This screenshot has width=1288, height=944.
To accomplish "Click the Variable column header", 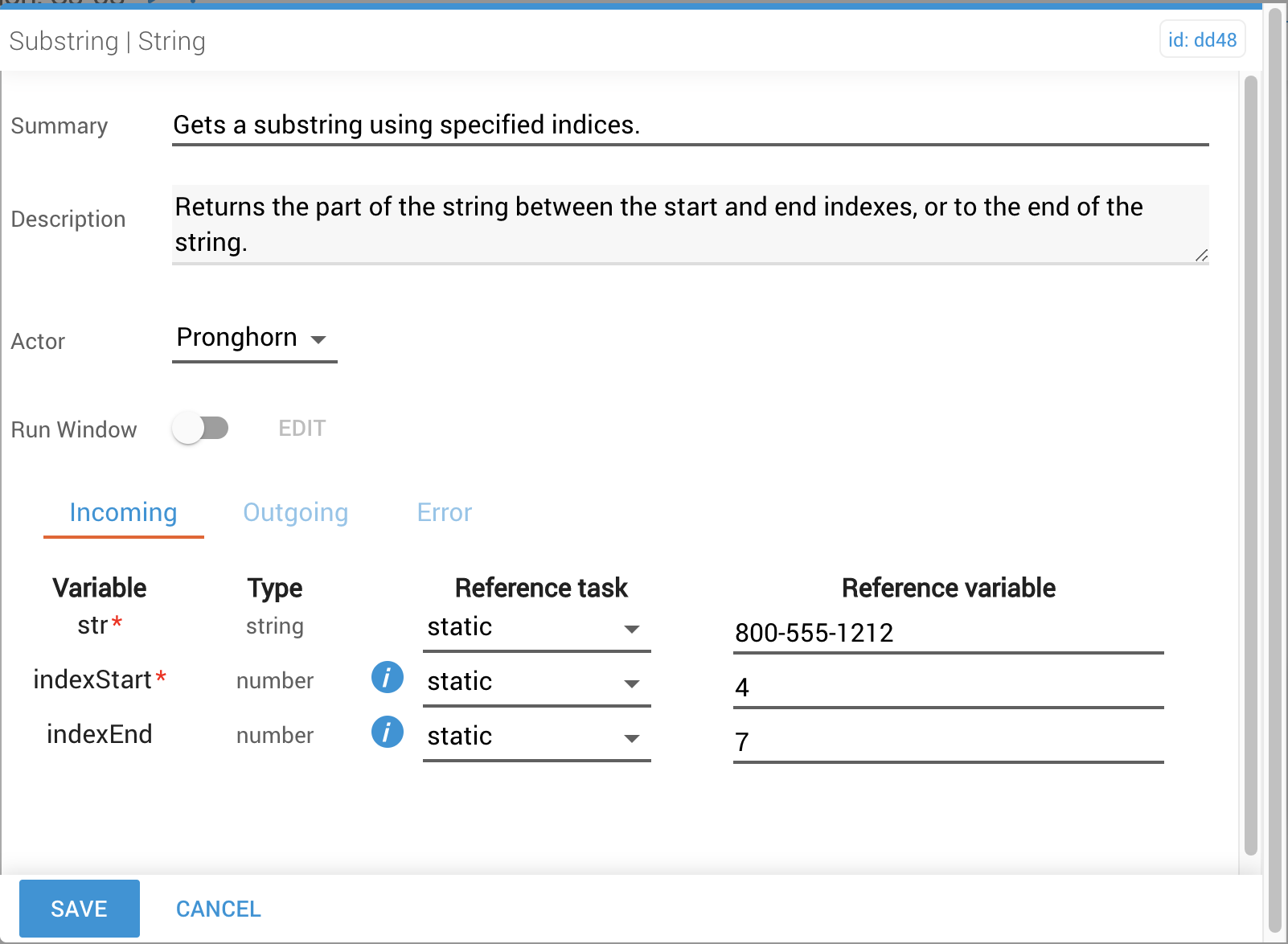I will coord(100,588).
